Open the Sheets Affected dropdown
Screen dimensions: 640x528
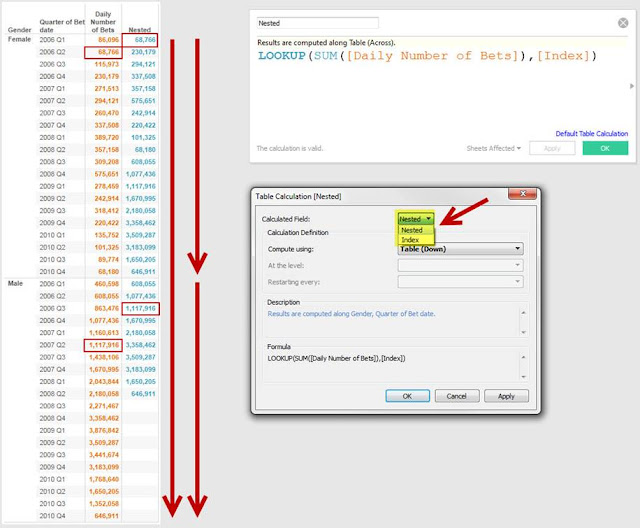pyautogui.click(x=493, y=148)
